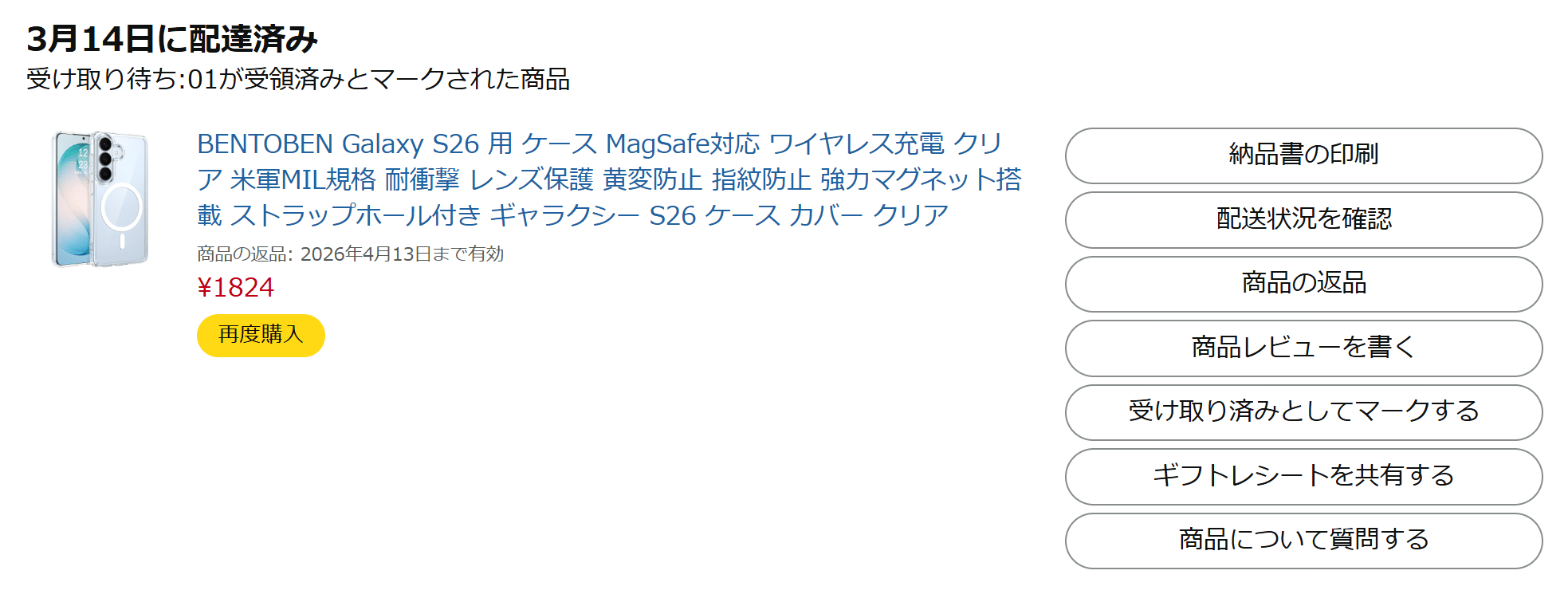Click the 納品書の印刷 button

tap(1303, 155)
